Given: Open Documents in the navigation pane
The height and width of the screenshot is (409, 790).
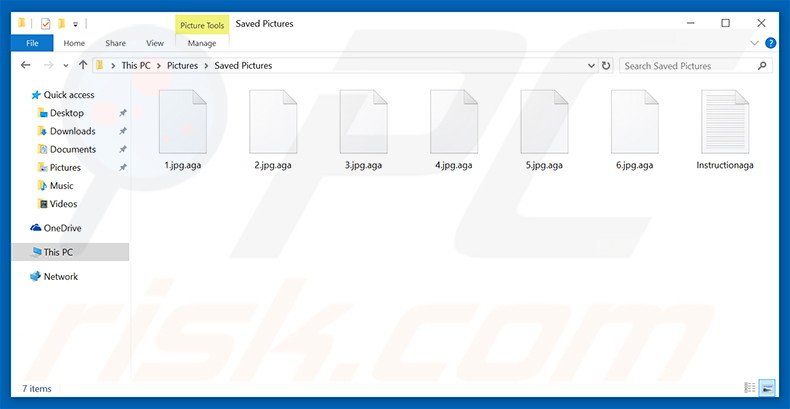Looking at the screenshot, I should 67,149.
